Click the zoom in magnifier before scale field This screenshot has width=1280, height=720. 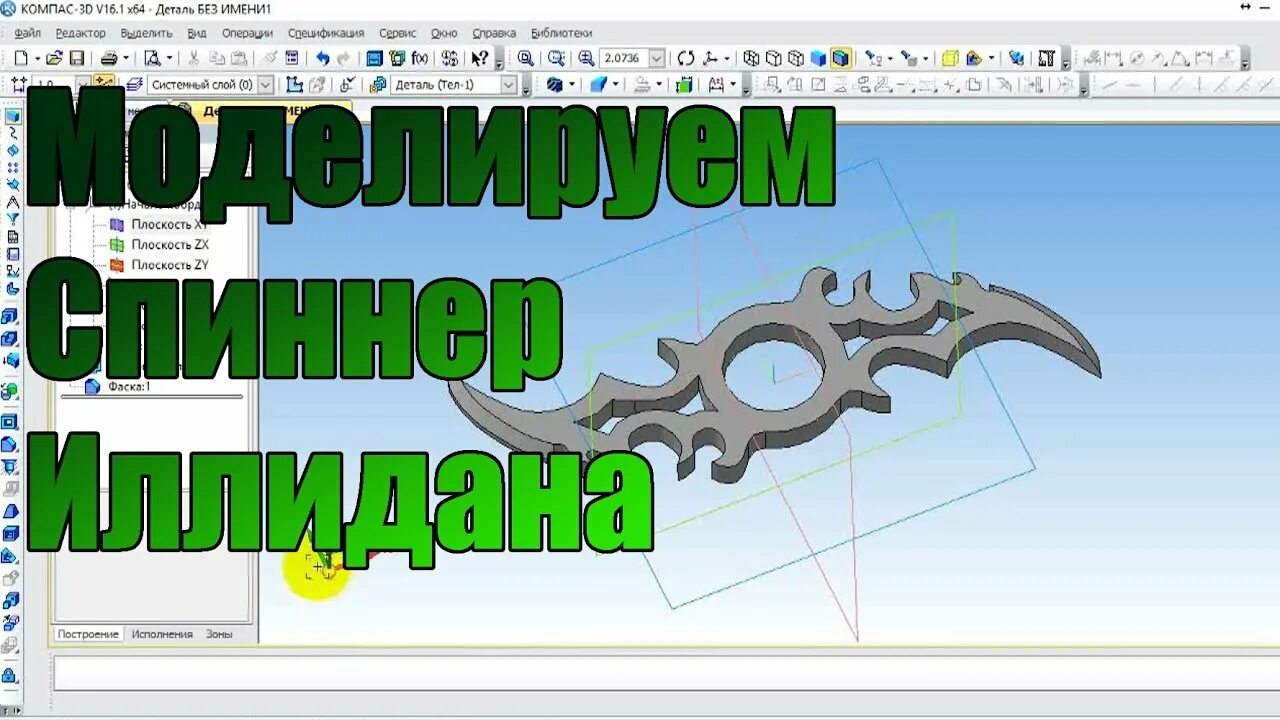tap(587, 58)
